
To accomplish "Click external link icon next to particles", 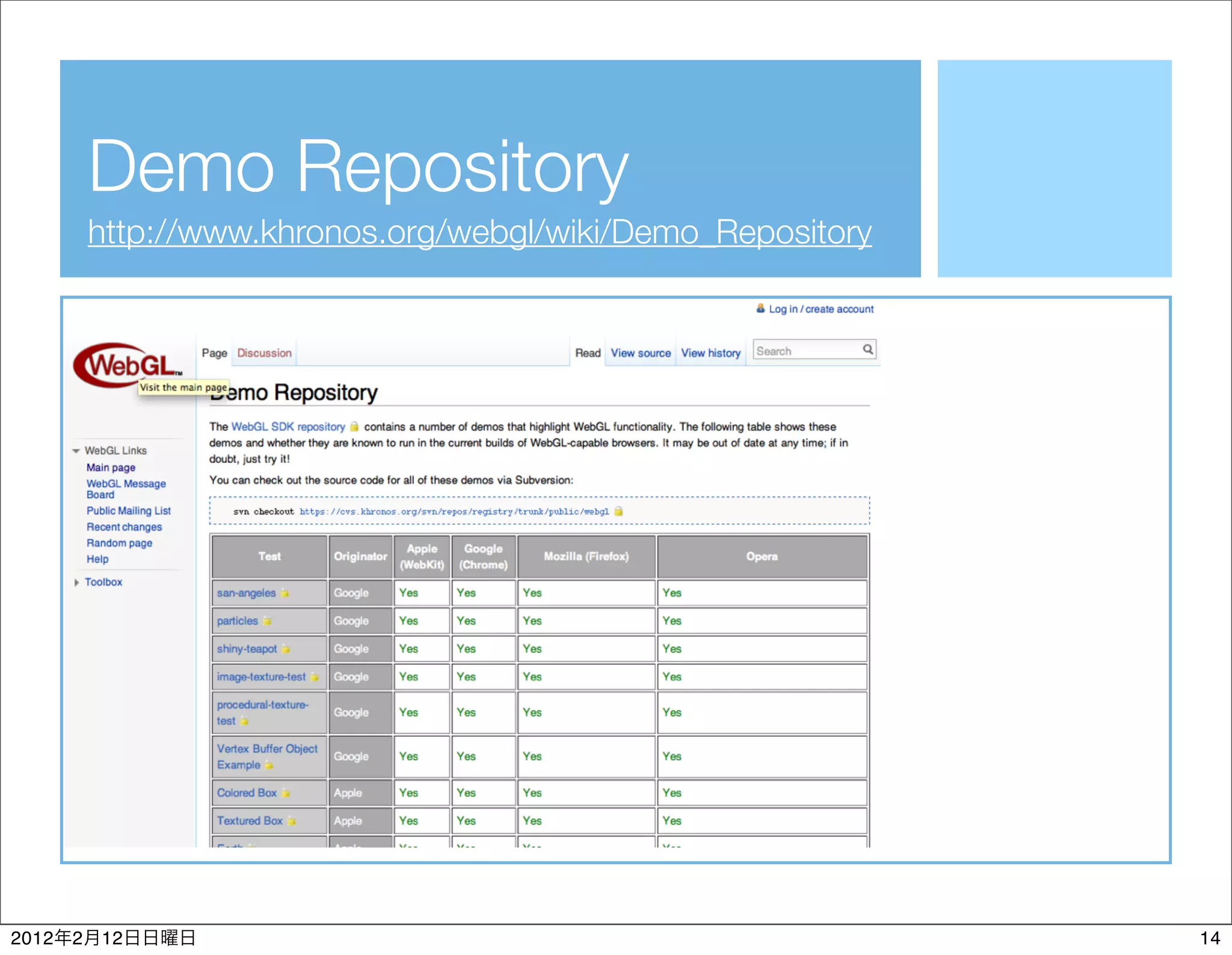I will click(266, 621).
